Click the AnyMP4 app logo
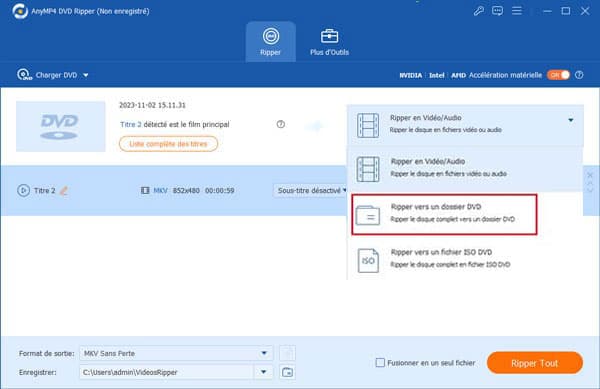 (x=20, y=11)
